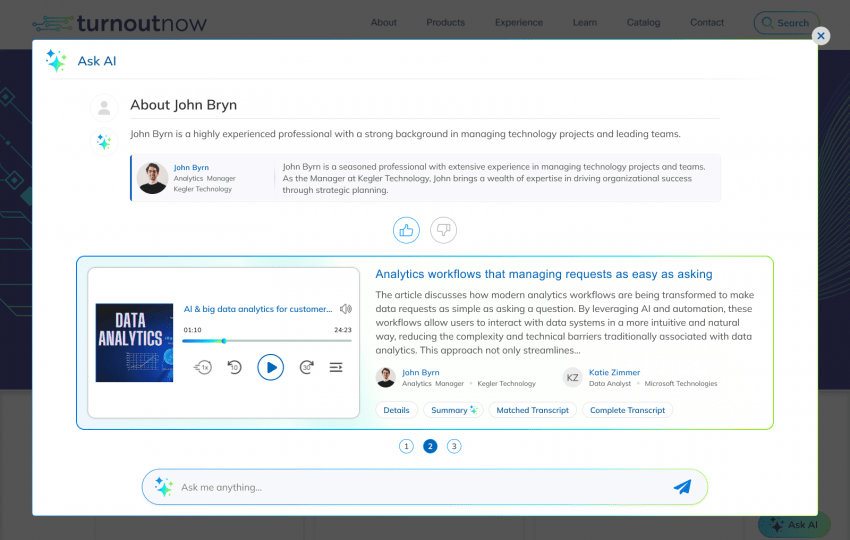
Task: Click the thumbs down feedback icon
Action: [x=443, y=230]
